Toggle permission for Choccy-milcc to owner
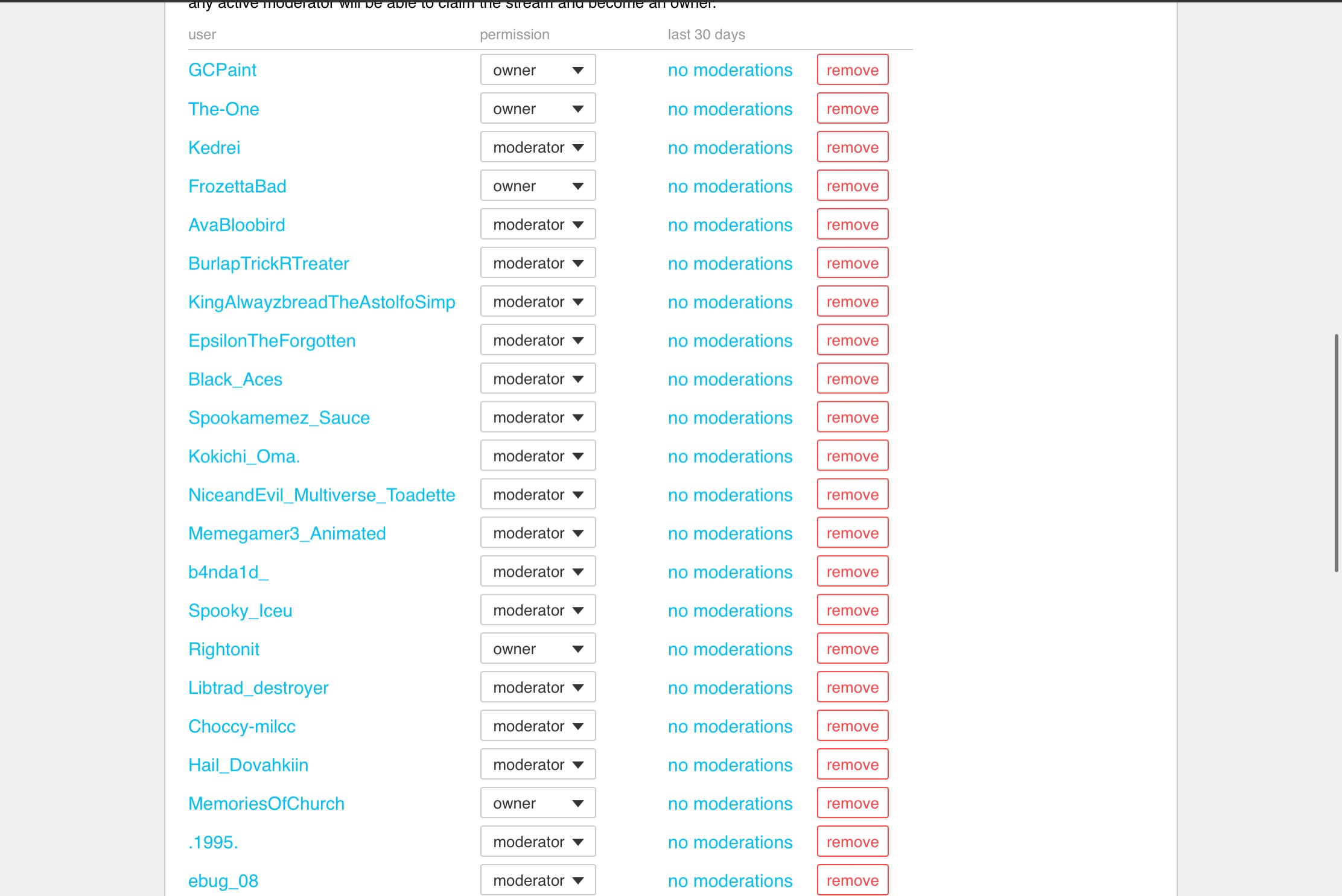This screenshot has height=896, width=1342. coord(538,725)
